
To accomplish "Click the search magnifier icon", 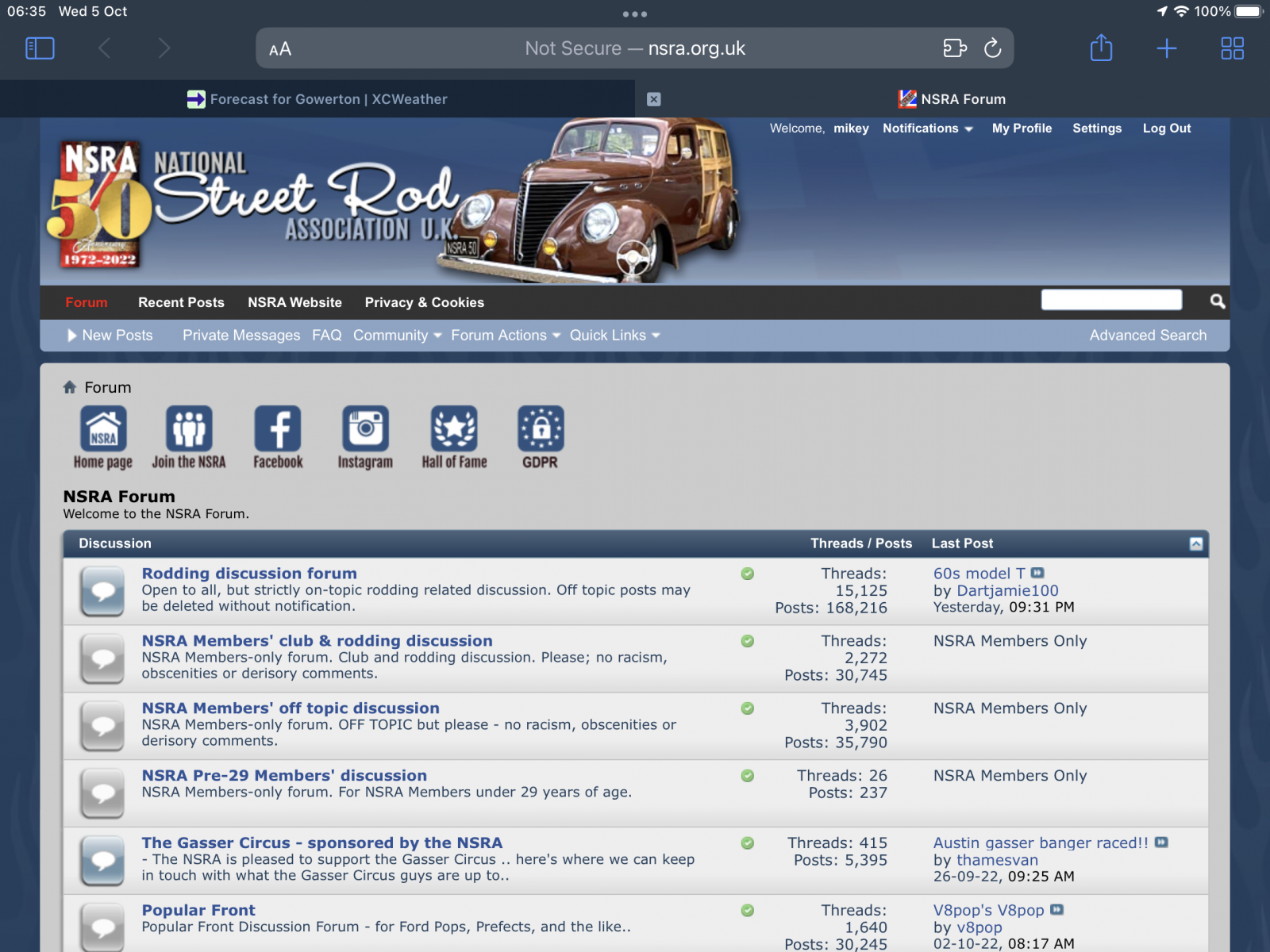I will (1217, 301).
